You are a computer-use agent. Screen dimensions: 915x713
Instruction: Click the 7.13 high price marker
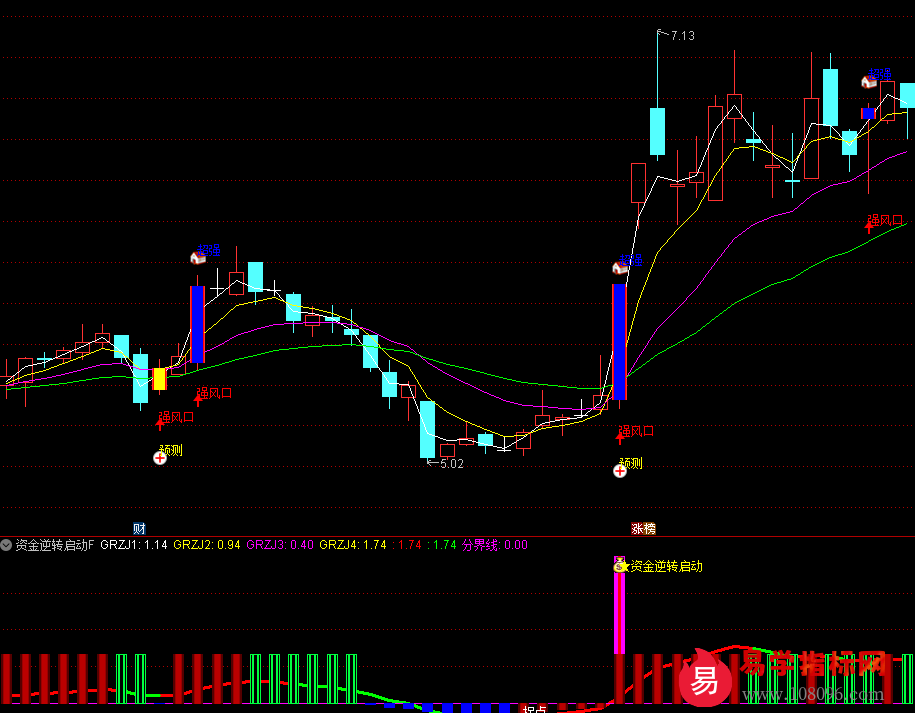pyautogui.click(x=682, y=36)
